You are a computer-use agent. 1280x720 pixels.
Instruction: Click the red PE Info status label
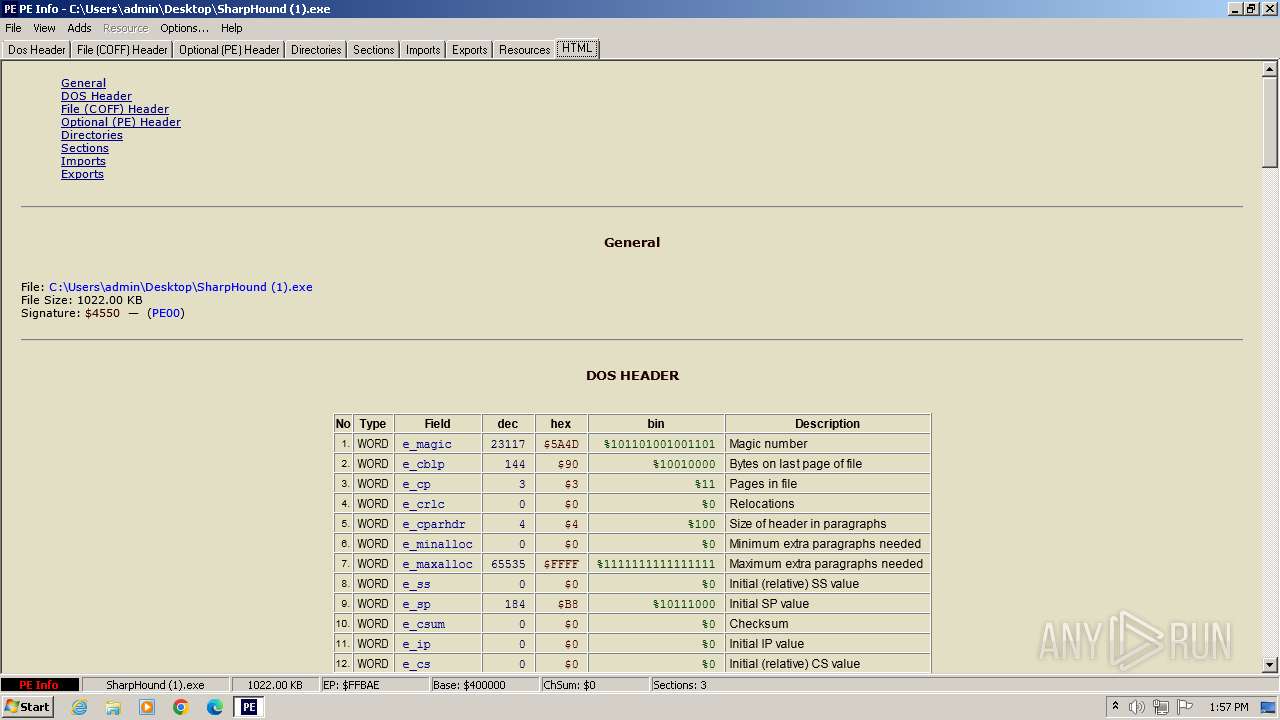(x=39, y=685)
